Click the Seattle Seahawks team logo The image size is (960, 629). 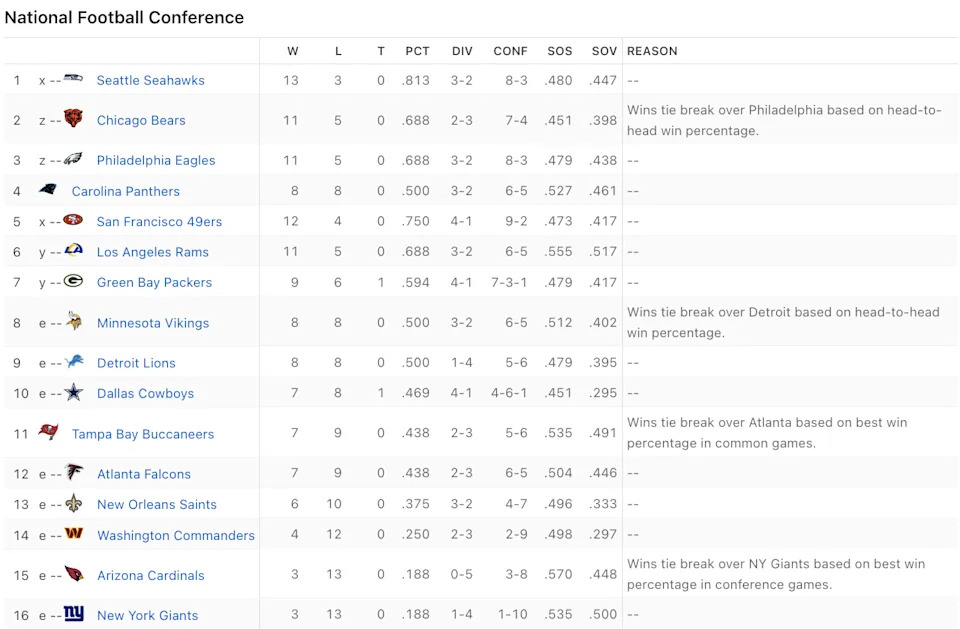click(x=74, y=79)
